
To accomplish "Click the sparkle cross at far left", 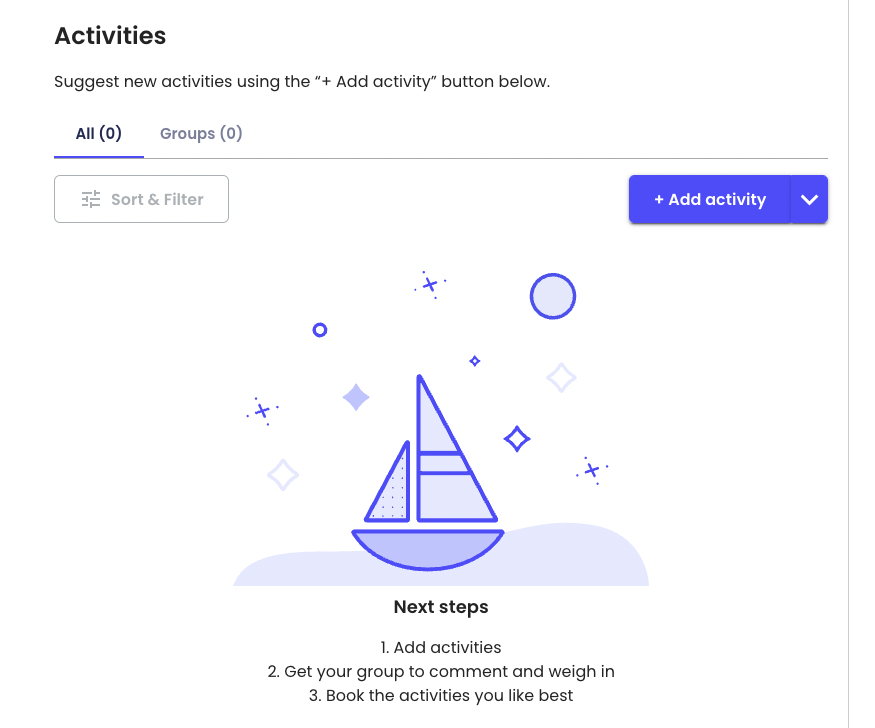I will (262, 410).
